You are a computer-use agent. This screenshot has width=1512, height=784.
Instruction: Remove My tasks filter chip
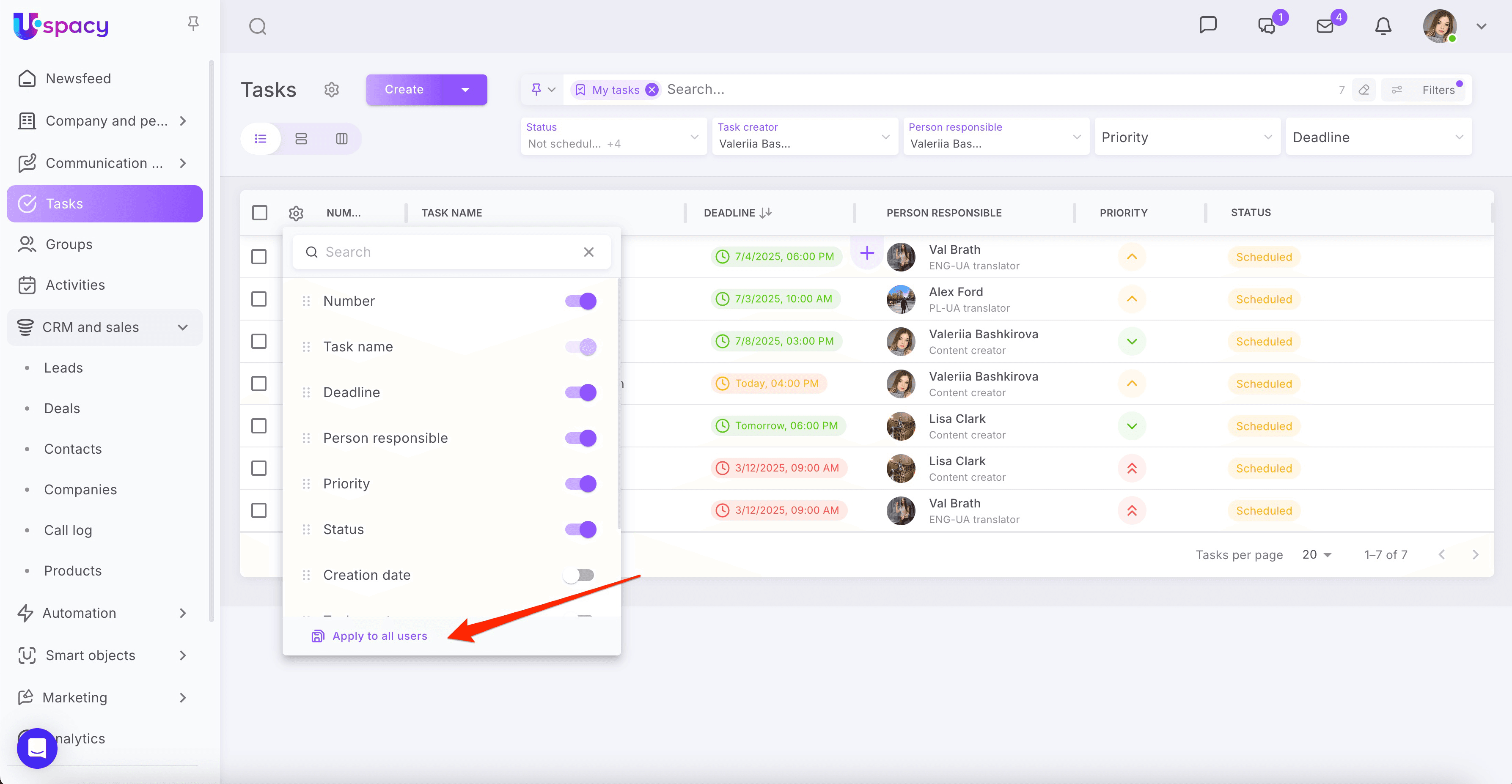(652, 90)
